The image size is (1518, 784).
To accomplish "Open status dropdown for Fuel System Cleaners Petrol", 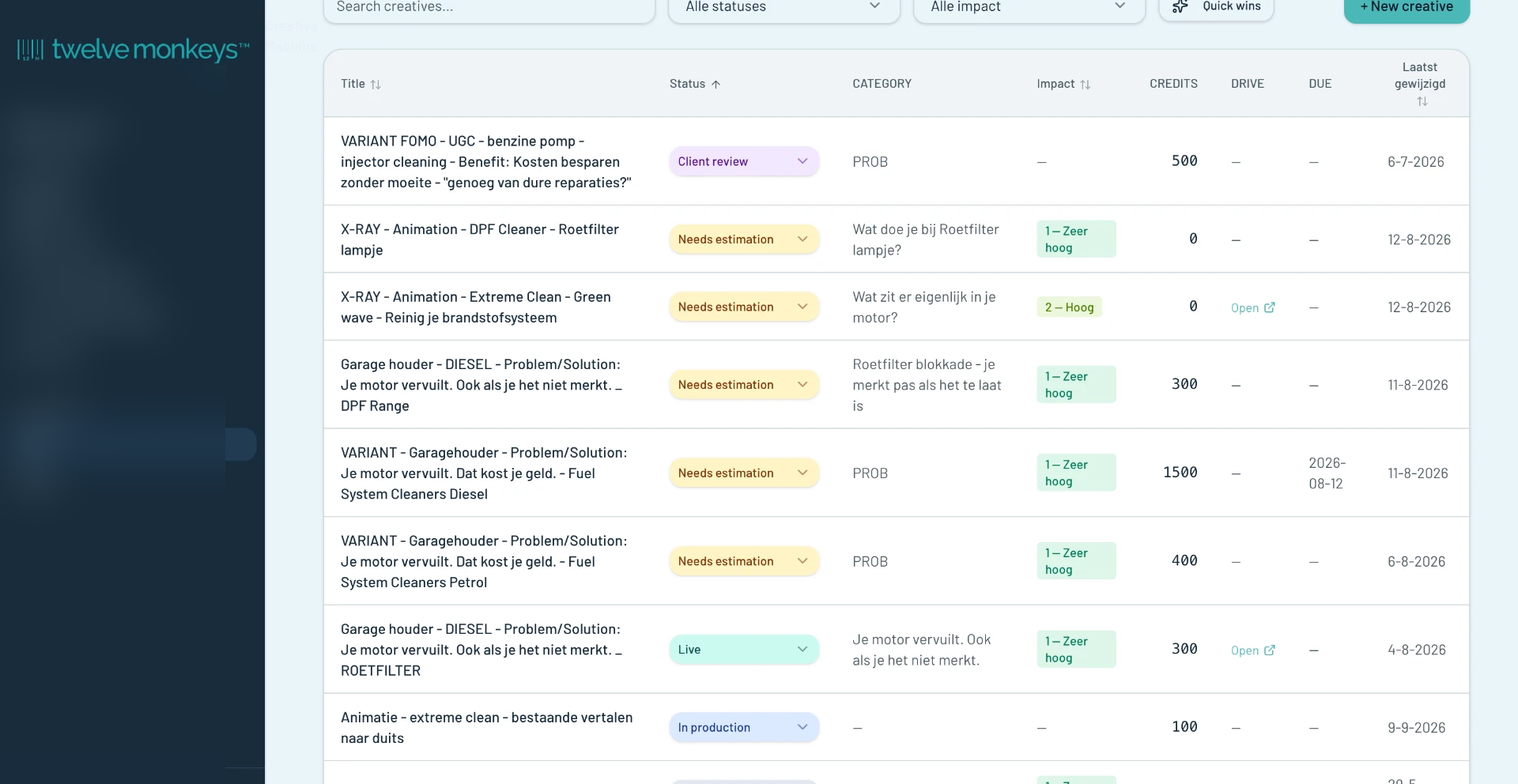I will pos(744,561).
